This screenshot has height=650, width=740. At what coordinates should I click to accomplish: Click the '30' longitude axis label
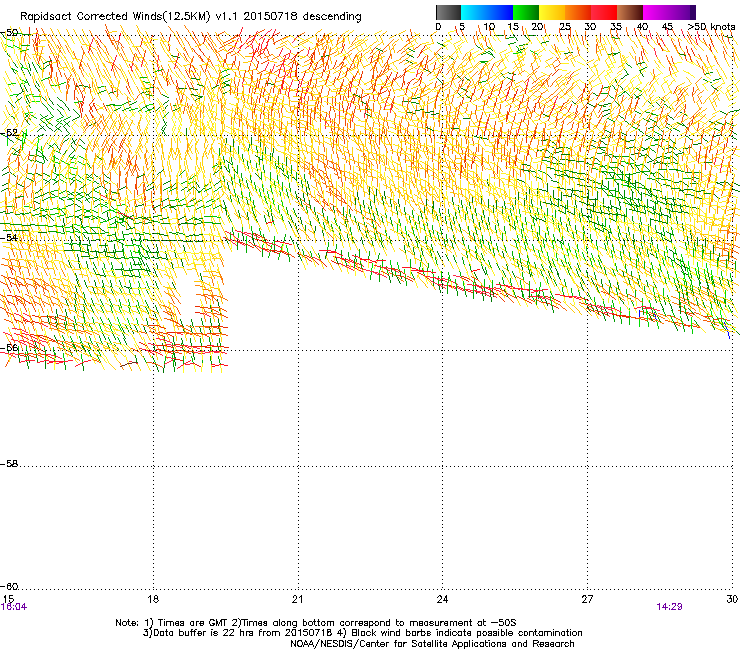click(x=732, y=599)
